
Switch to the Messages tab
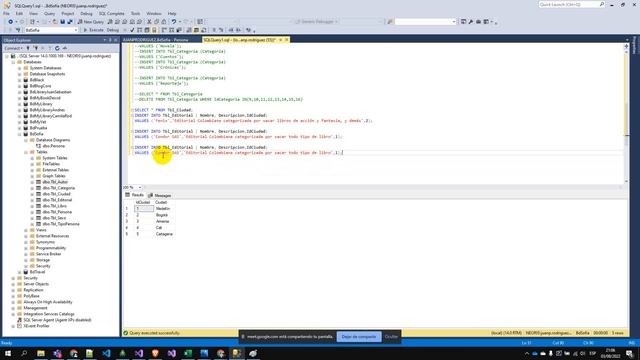(x=160, y=196)
